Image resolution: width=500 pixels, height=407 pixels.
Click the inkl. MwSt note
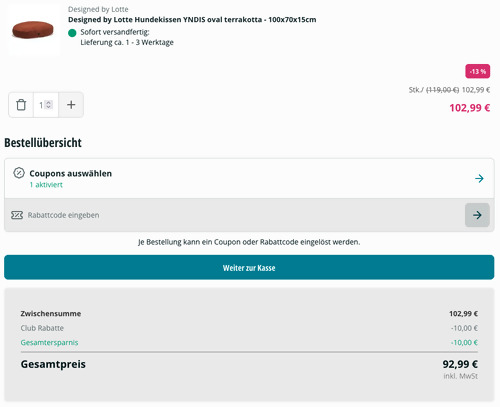point(460,376)
